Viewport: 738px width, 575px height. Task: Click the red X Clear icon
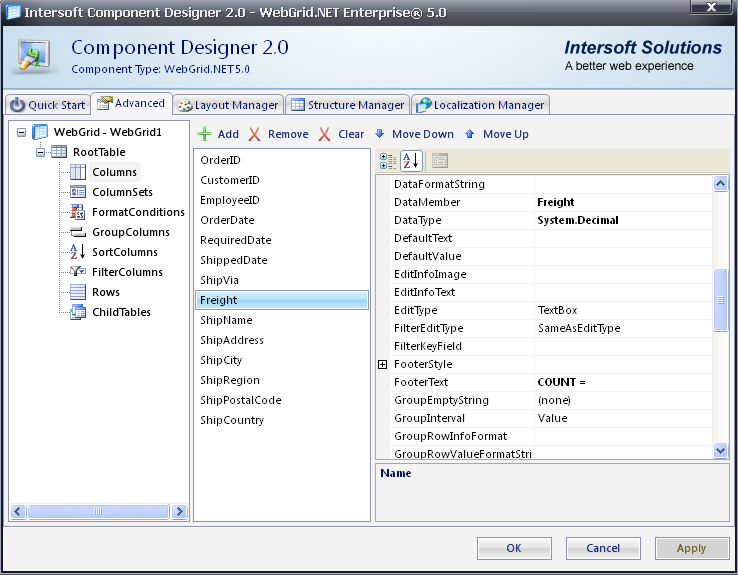click(324, 134)
